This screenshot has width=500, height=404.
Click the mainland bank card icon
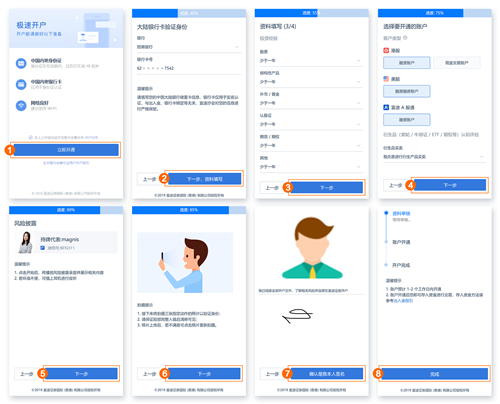click(x=21, y=84)
